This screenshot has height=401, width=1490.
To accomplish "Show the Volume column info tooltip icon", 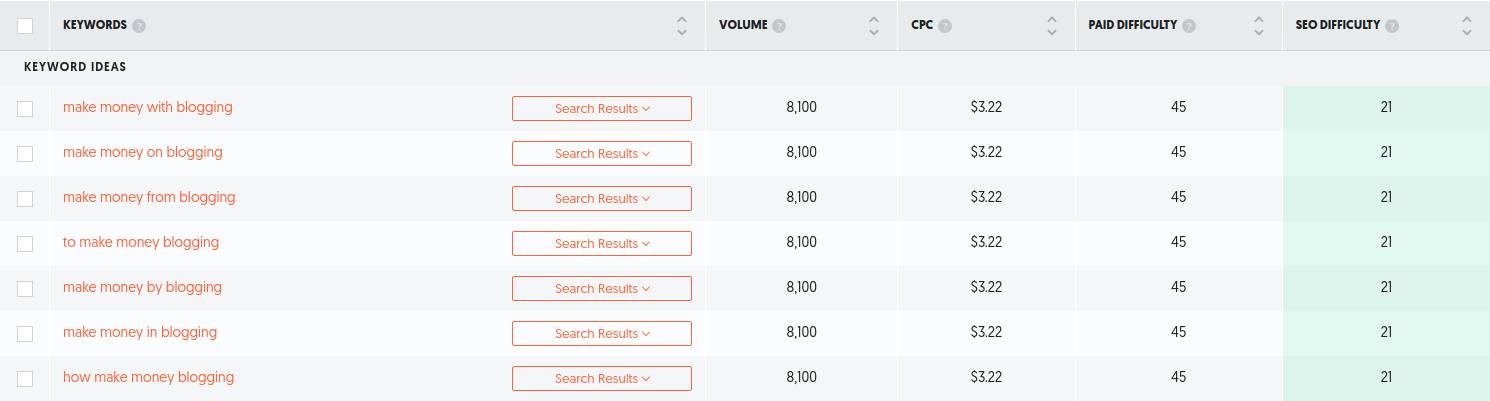I will point(779,26).
